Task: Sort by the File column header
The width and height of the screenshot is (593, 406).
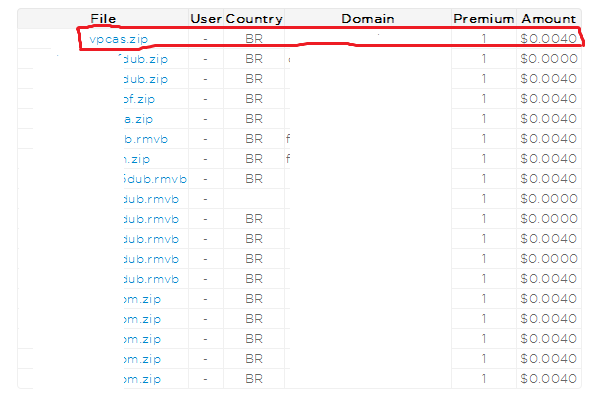Action: point(103,19)
